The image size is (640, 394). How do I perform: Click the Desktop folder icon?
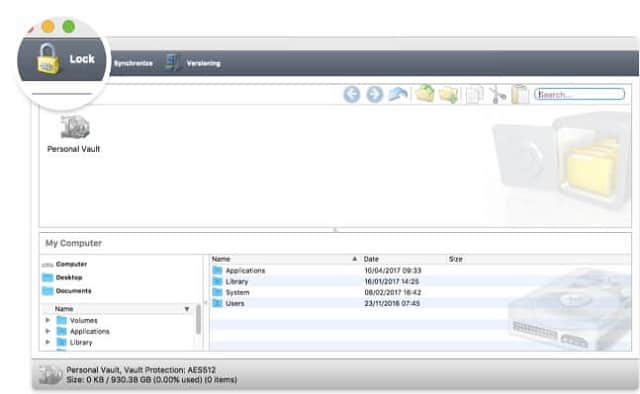(x=48, y=278)
